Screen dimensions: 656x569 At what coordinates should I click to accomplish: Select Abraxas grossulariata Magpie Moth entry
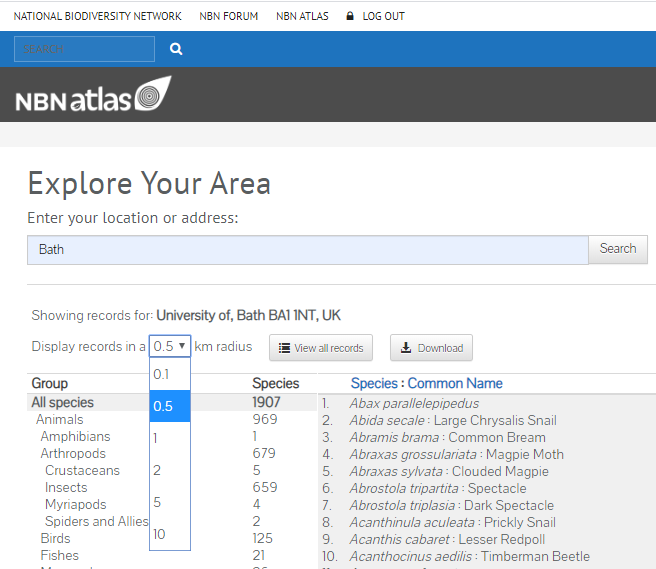[456, 454]
